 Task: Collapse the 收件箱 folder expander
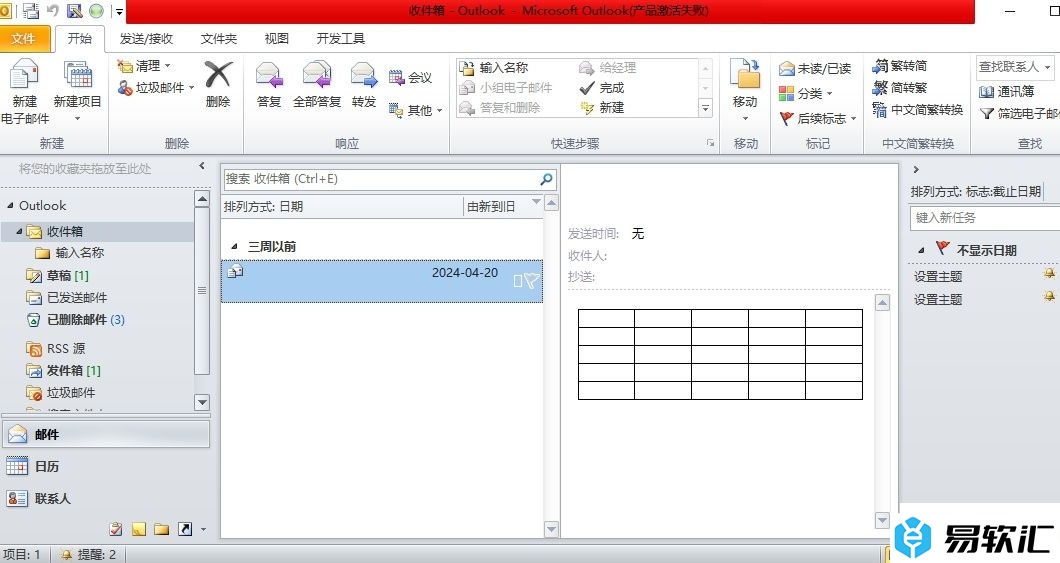(19, 231)
